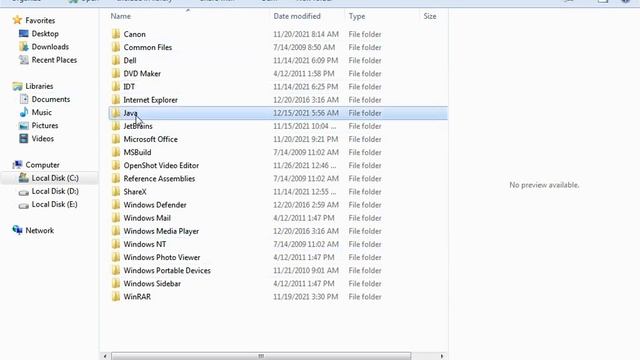
Task: Select Local Disk (E:) in sidebar
Action: click(x=54, y=204)
